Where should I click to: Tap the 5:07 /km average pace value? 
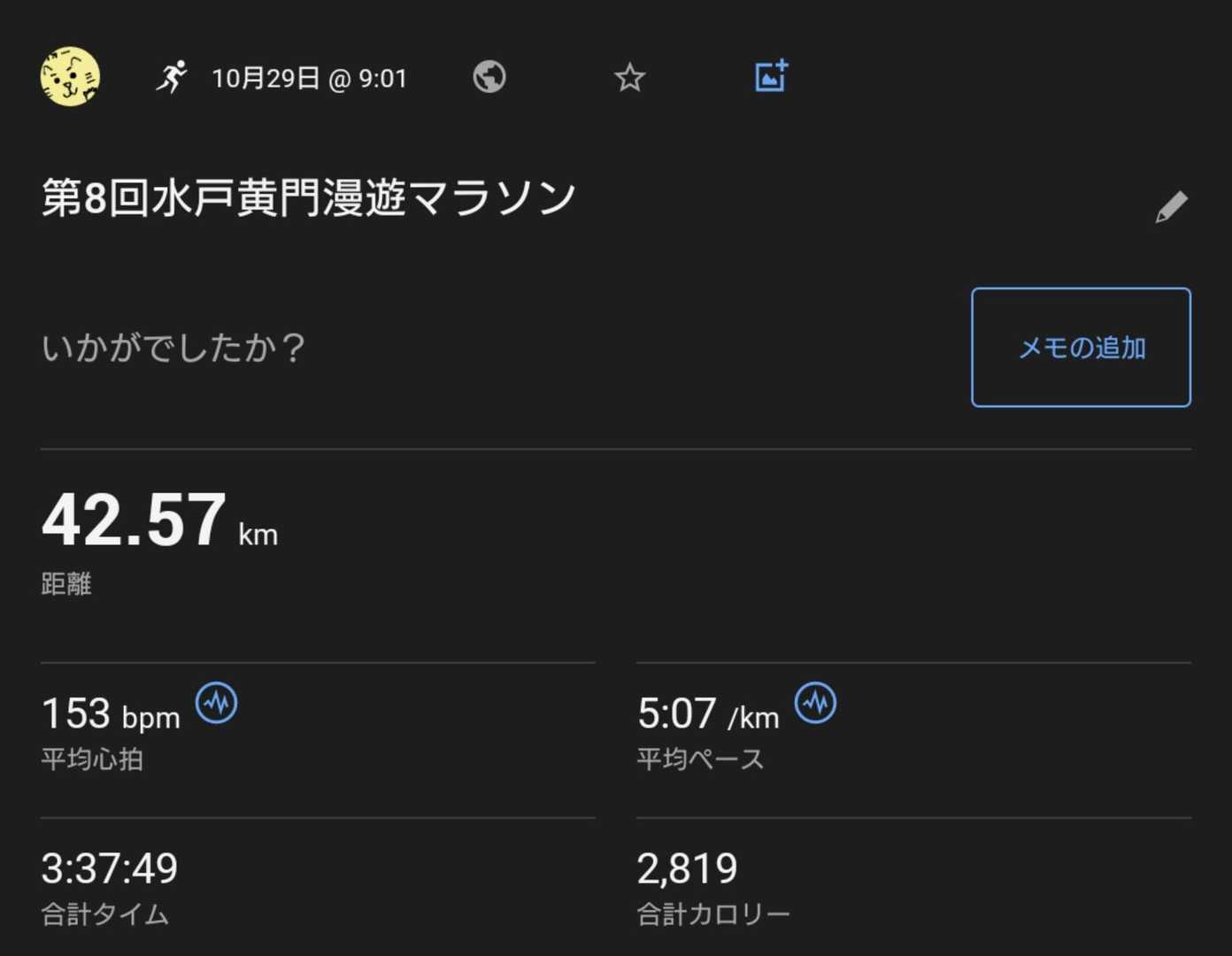click(x=707, y=714)
